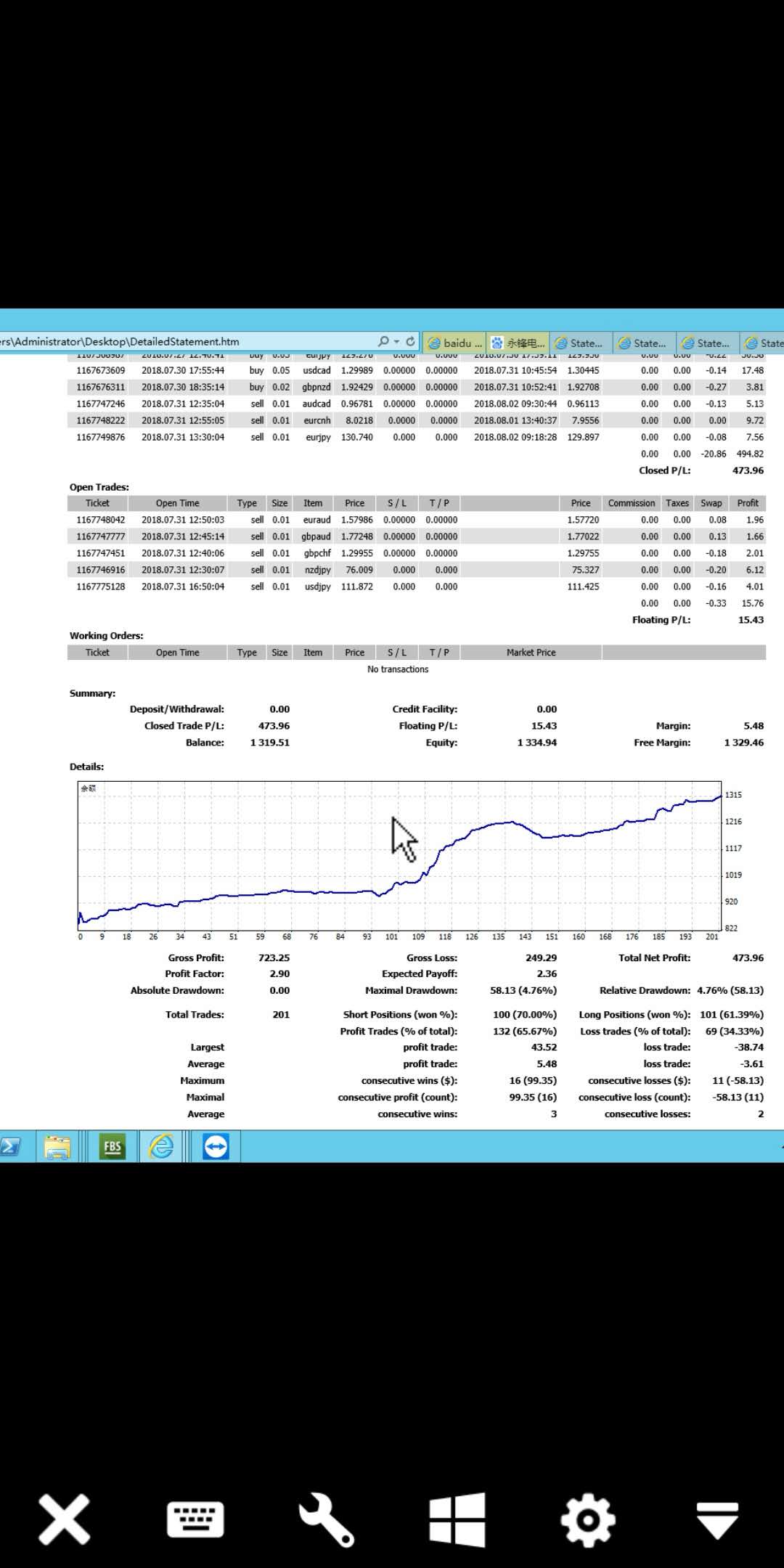Image resolution: width=784 pixels, height=1568 pixels.
Task: Click the largest profit trade value 43.52
Action: (544, 1048)
